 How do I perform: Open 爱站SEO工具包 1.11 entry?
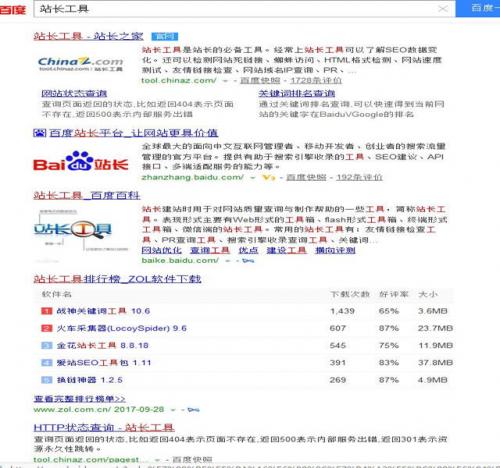pyautogui.click(x=104, y=363)
